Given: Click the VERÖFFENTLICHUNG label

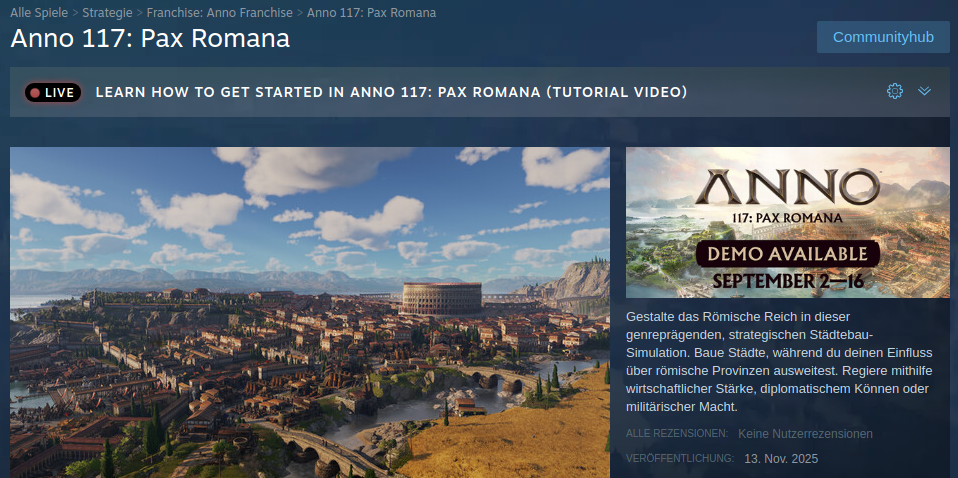Looking at the screenshot, I should pos(680,458).
